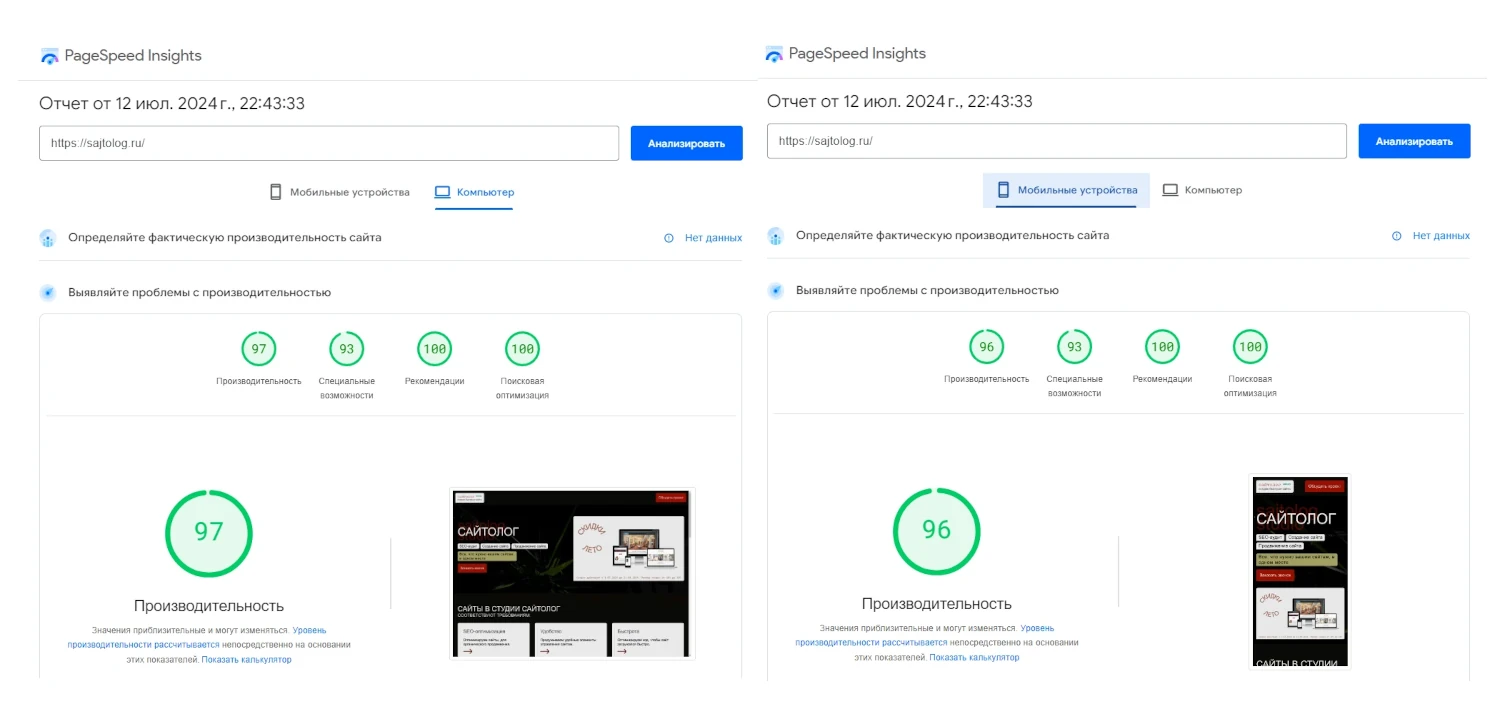
Task: Click PageSpeed Insights logo above the desktop report
Action: [x=50, y=56]
